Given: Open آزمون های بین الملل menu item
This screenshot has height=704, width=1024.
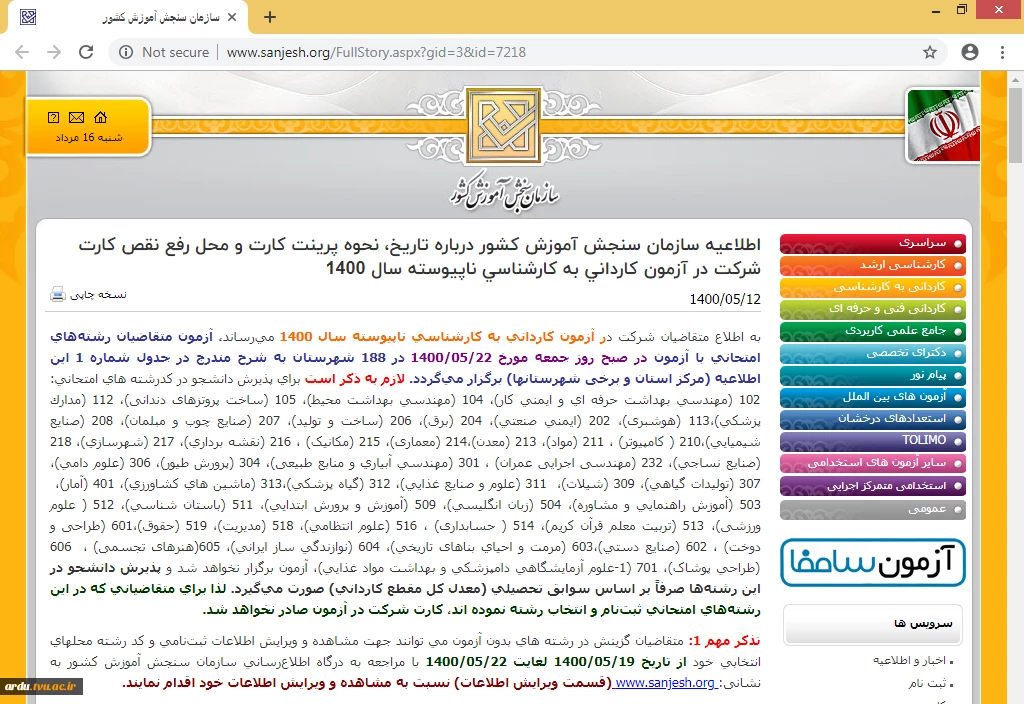Looking at the screenshot, I should (872, 397).
